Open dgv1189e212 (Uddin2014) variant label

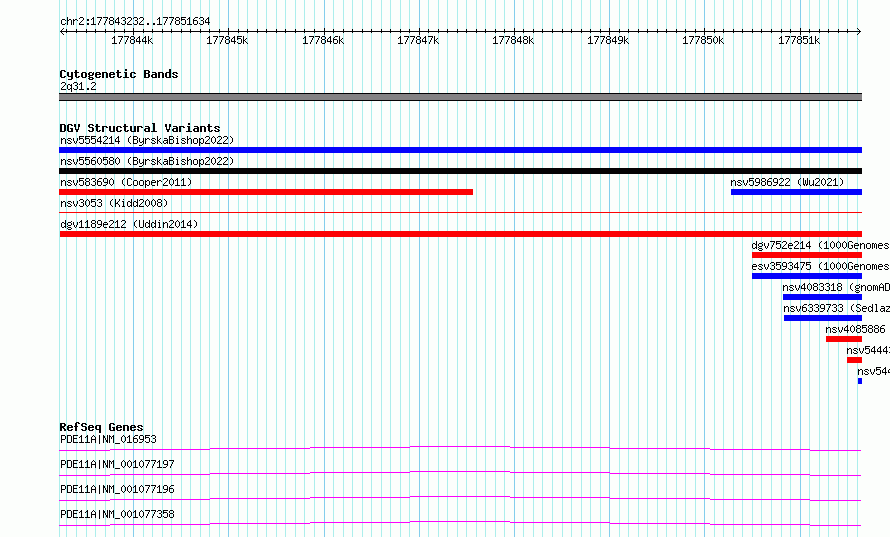[129, 224]
